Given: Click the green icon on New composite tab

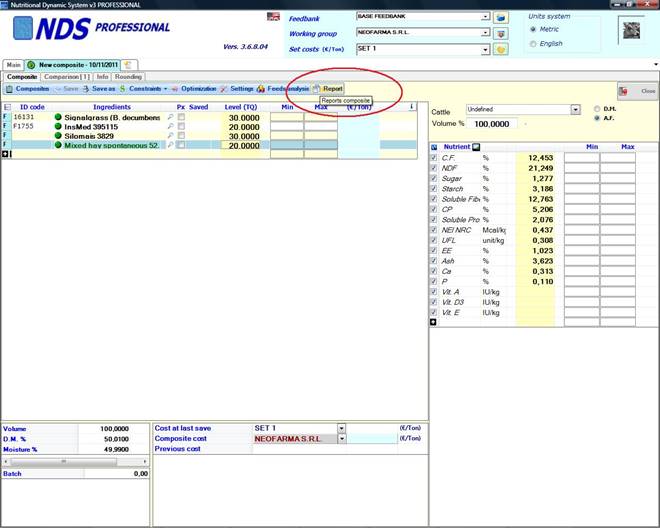Looking at the screenshot, I should click(31, 65).
